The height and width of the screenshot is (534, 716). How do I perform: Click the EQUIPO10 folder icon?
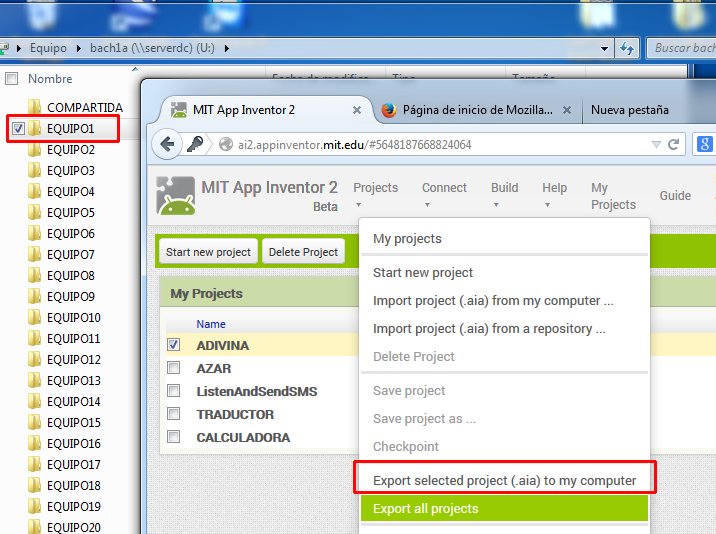[34, 317]
